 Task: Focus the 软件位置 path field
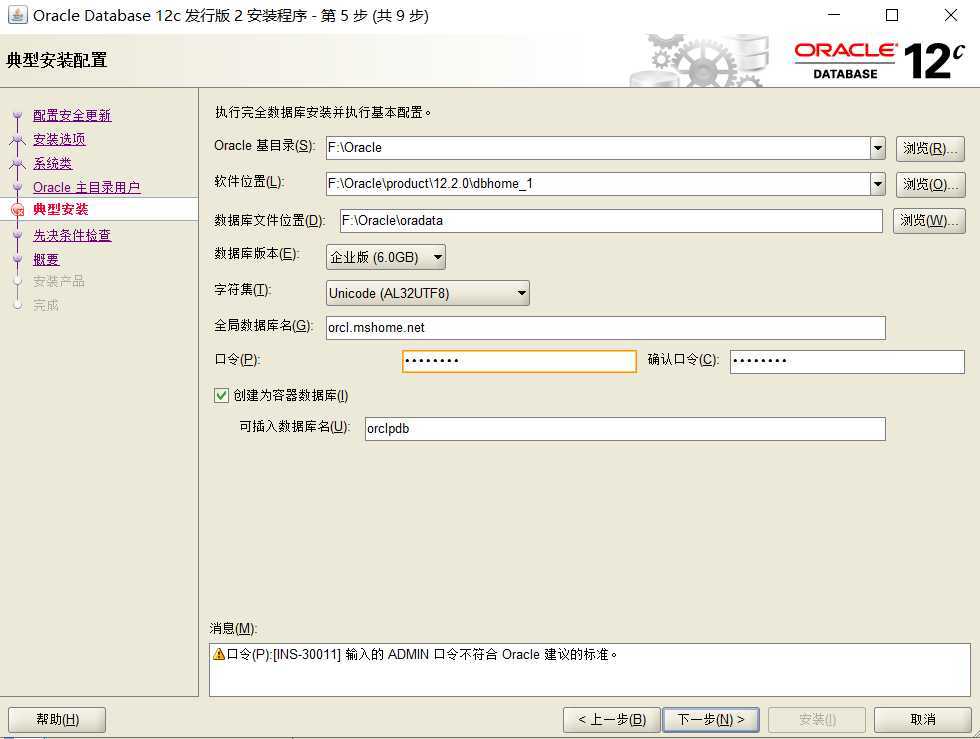[x=598, y=184]
